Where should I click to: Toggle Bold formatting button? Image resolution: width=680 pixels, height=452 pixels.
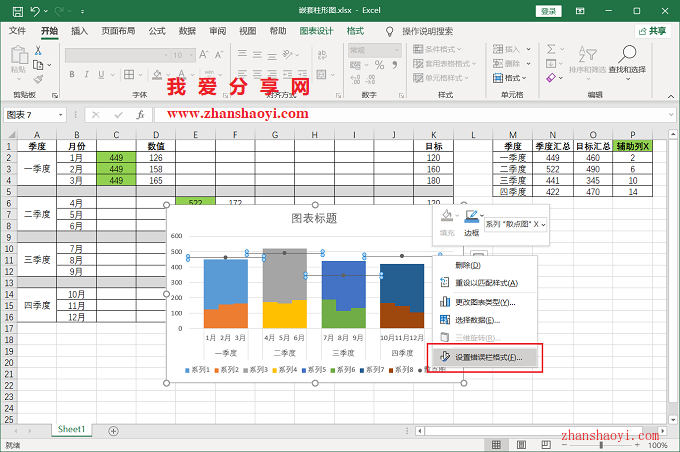[72, 75]
